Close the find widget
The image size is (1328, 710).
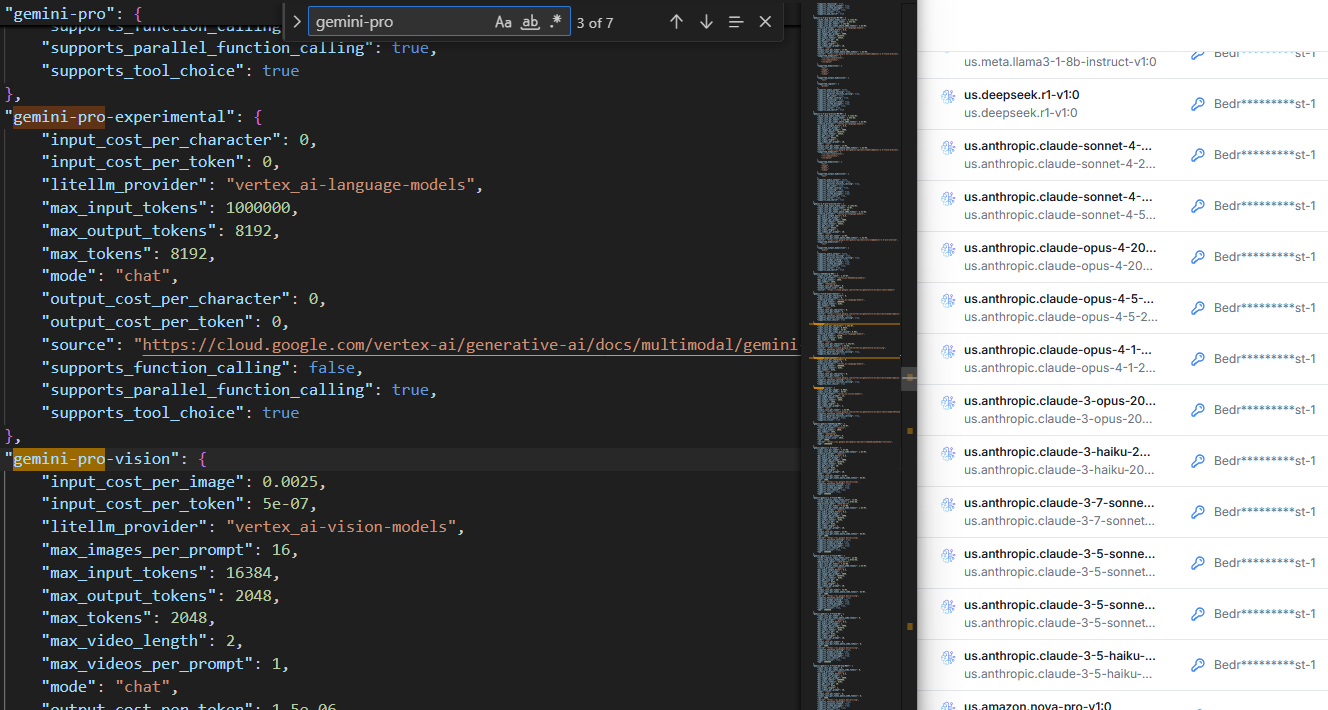point(765,22)
